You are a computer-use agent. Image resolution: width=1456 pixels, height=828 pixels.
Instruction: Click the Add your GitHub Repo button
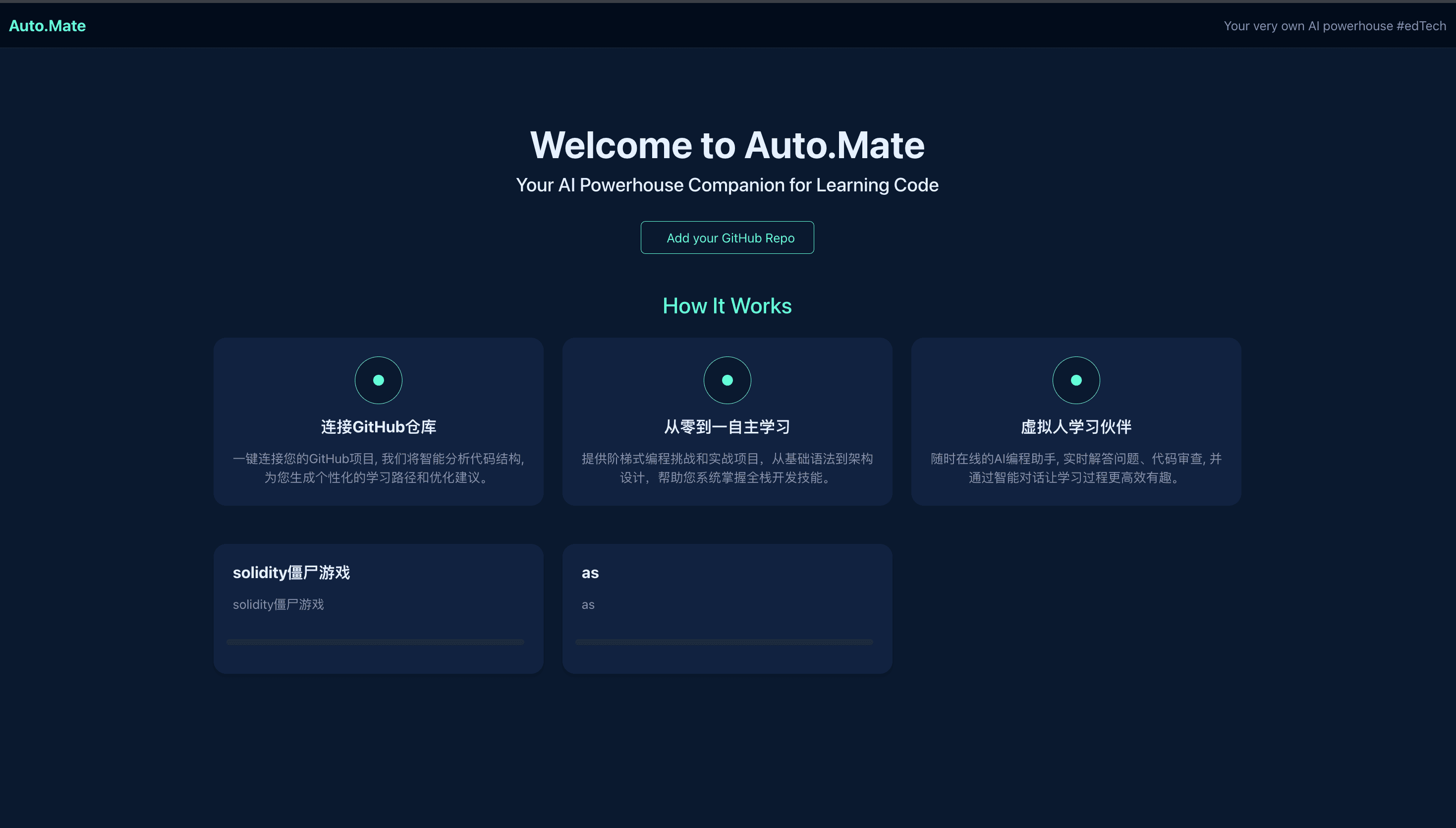727,237
